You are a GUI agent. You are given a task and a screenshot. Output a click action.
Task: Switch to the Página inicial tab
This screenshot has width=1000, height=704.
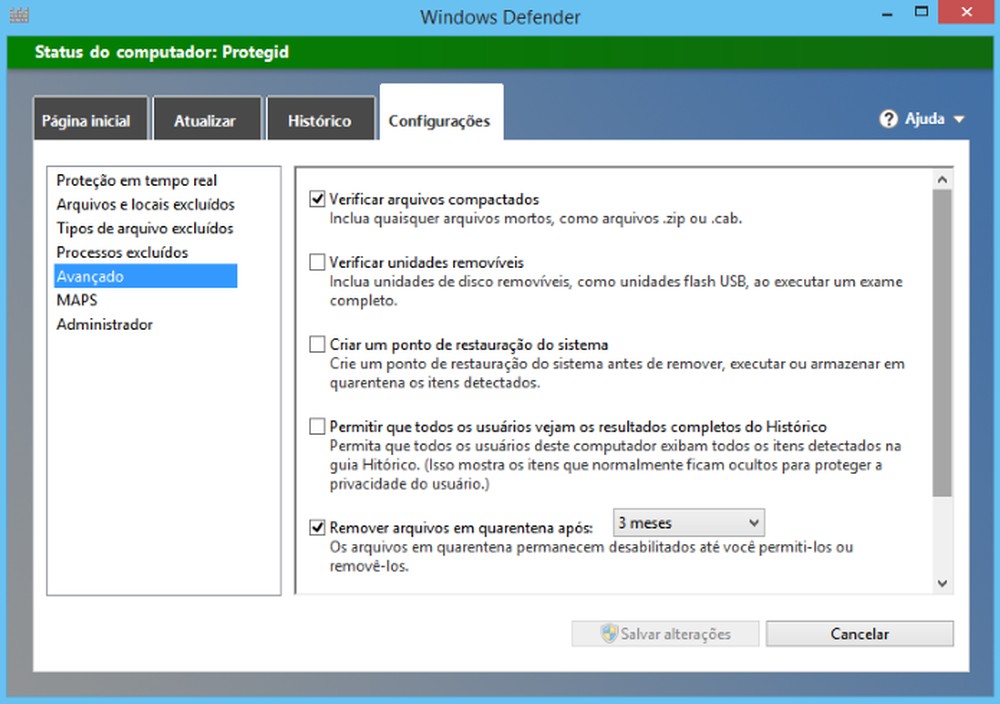[x=90, y=118]
